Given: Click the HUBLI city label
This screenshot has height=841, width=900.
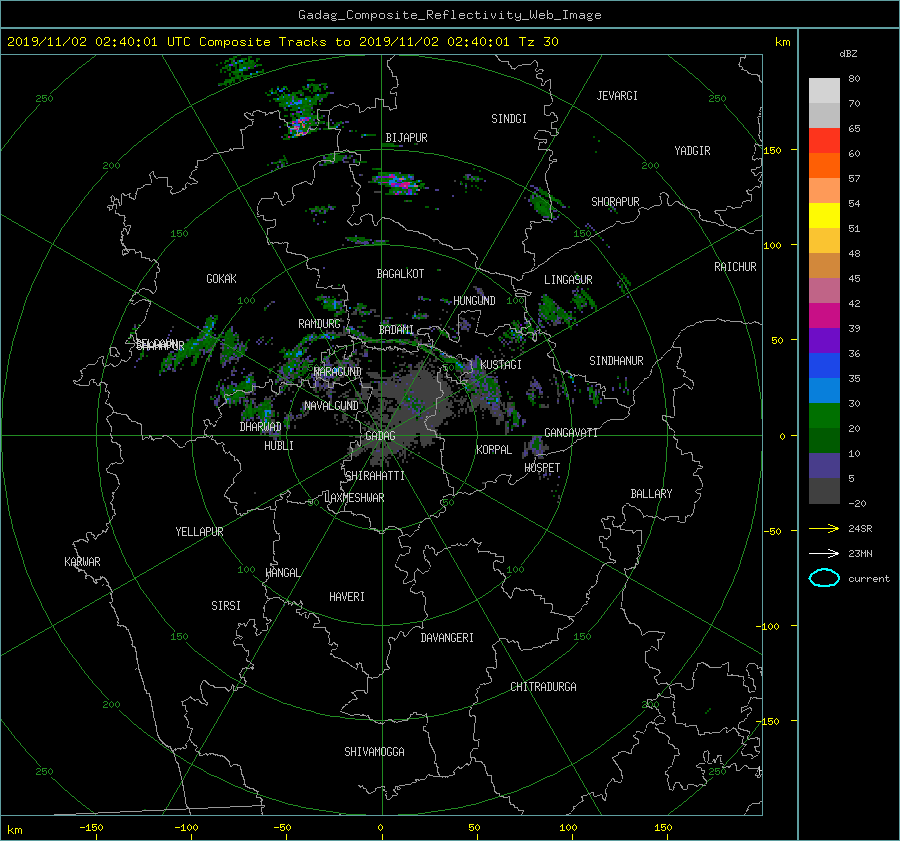Looking at the screenshot, I should tap(278, 445).
